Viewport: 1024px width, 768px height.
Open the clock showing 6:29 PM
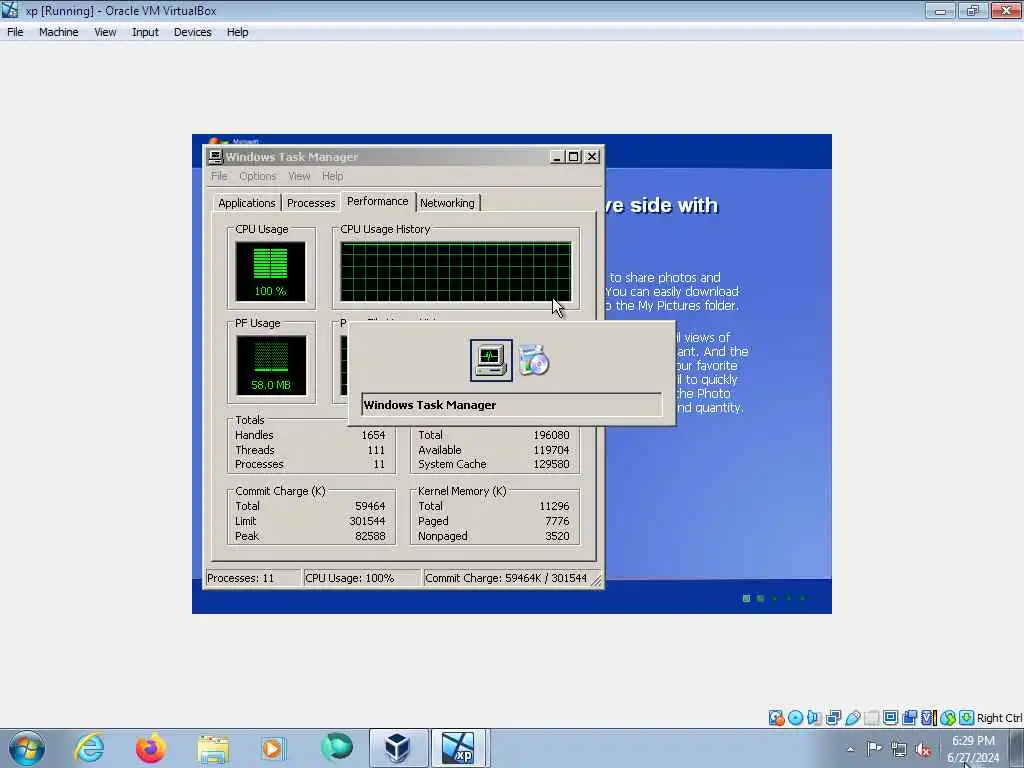(973, 749)
